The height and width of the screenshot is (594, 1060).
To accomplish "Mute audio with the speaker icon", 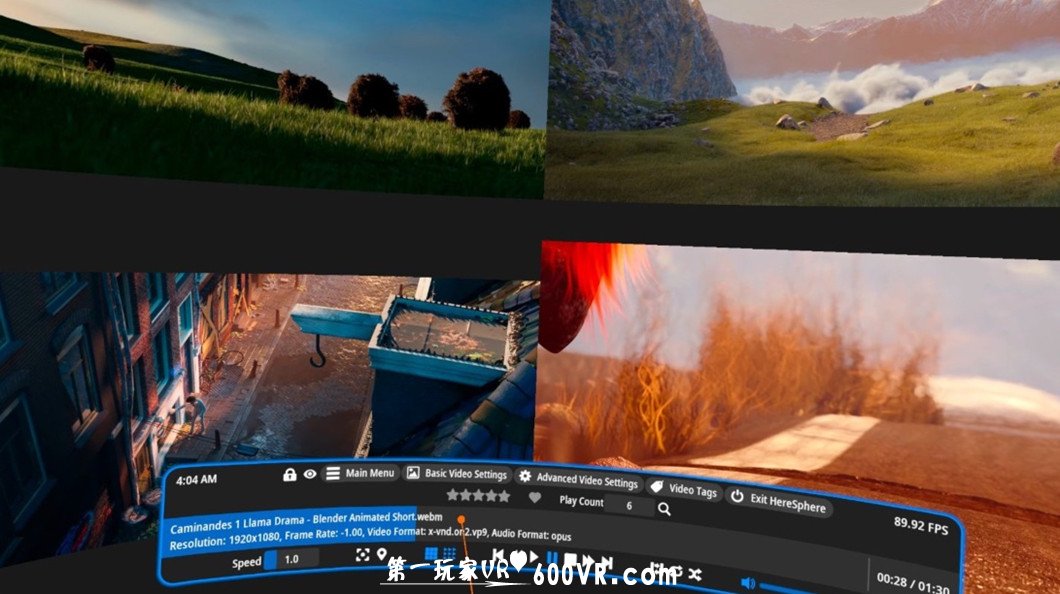I will (x=748, y=583).
